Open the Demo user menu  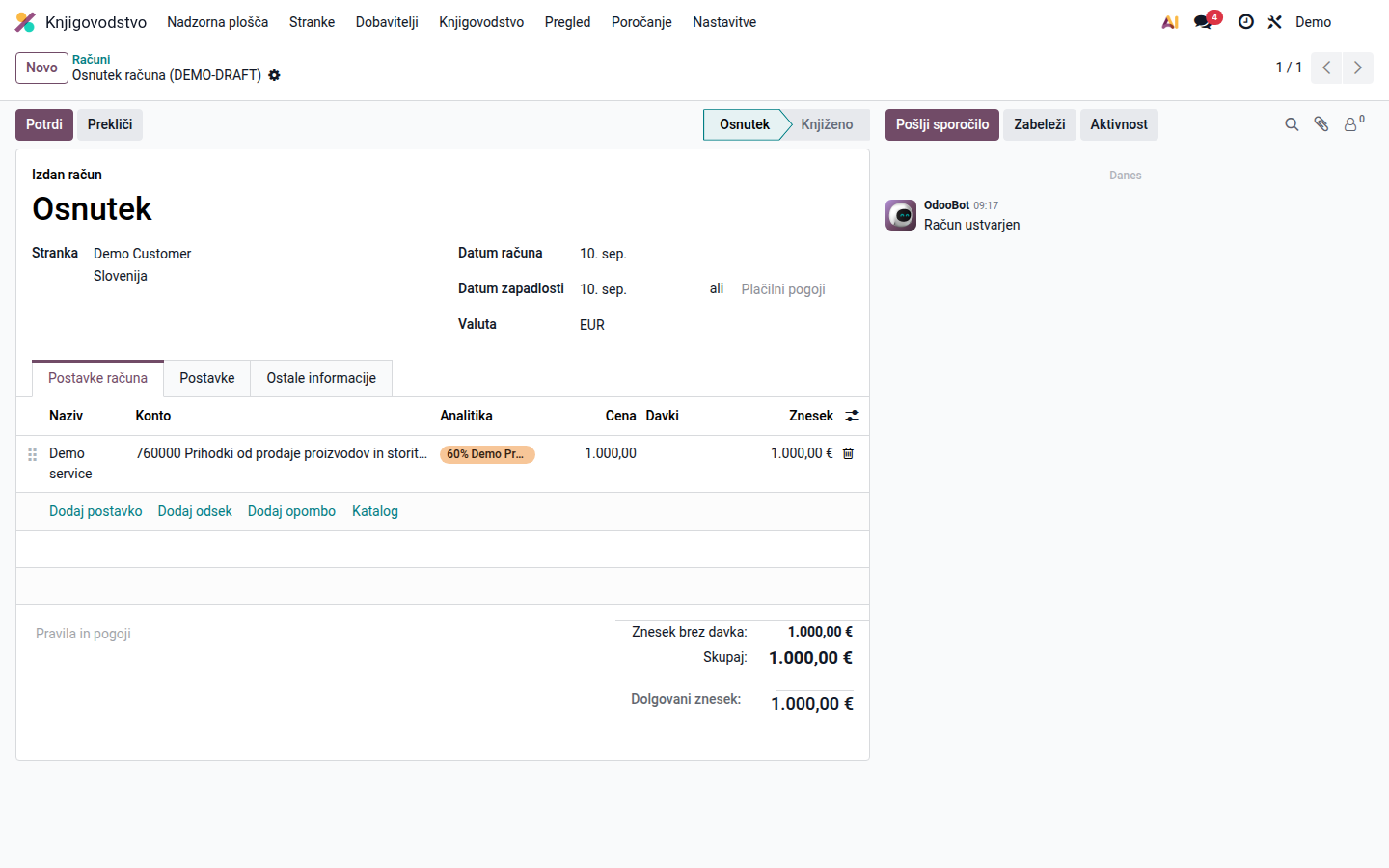[1313, 22]
